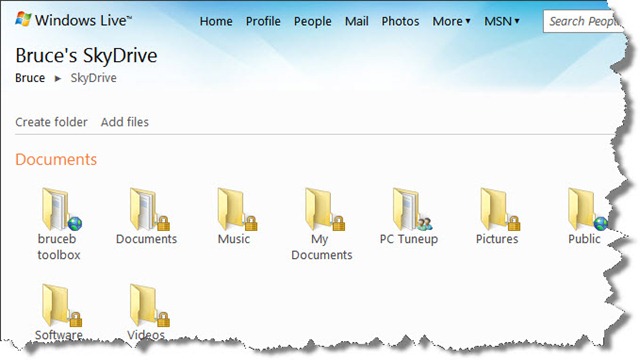Click the SkyDrive breadcrumb entry
Image resolution: width=640 pixels, height=360 pixels.
93,78
